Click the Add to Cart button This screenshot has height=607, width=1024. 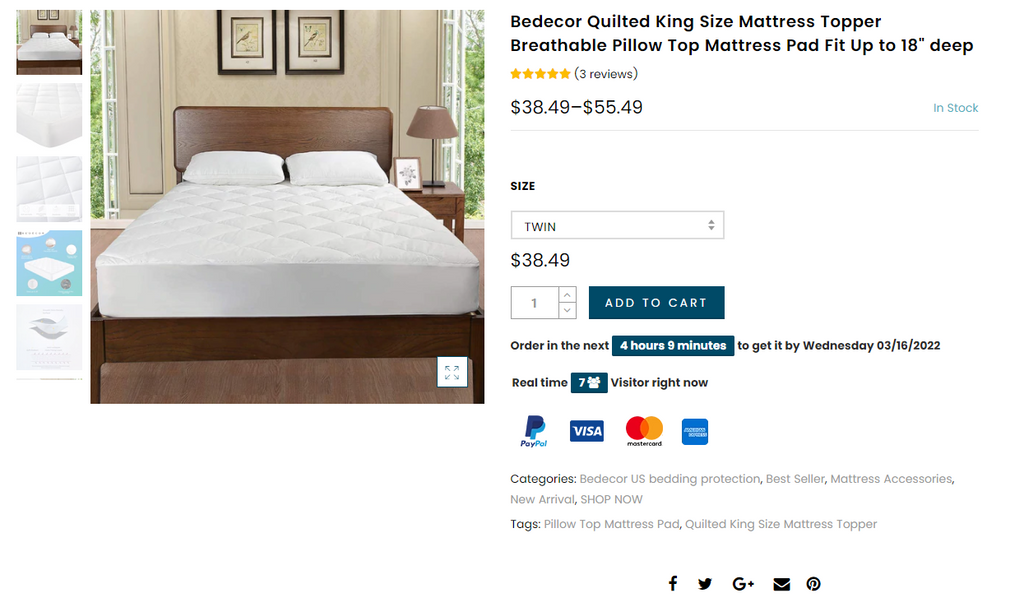pos(656,303)
